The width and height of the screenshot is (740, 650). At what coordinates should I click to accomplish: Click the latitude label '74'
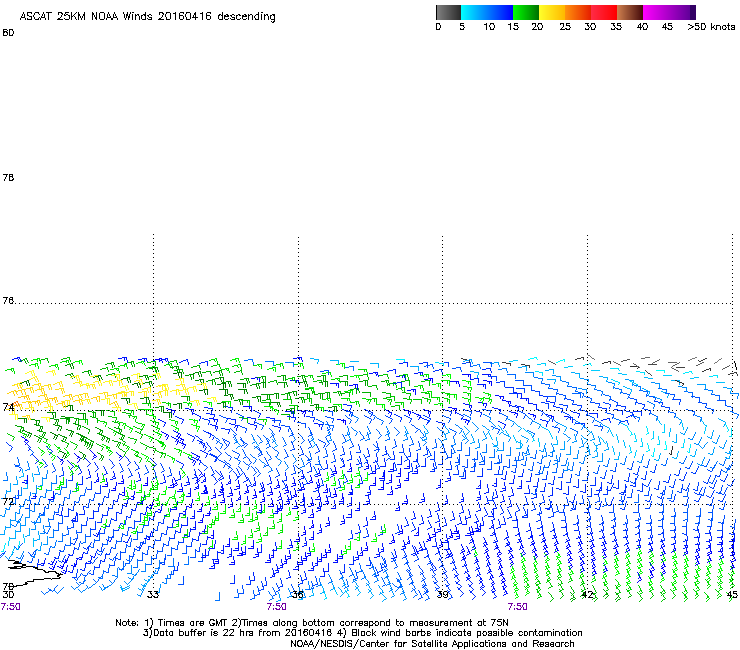(x=8, y=407)
